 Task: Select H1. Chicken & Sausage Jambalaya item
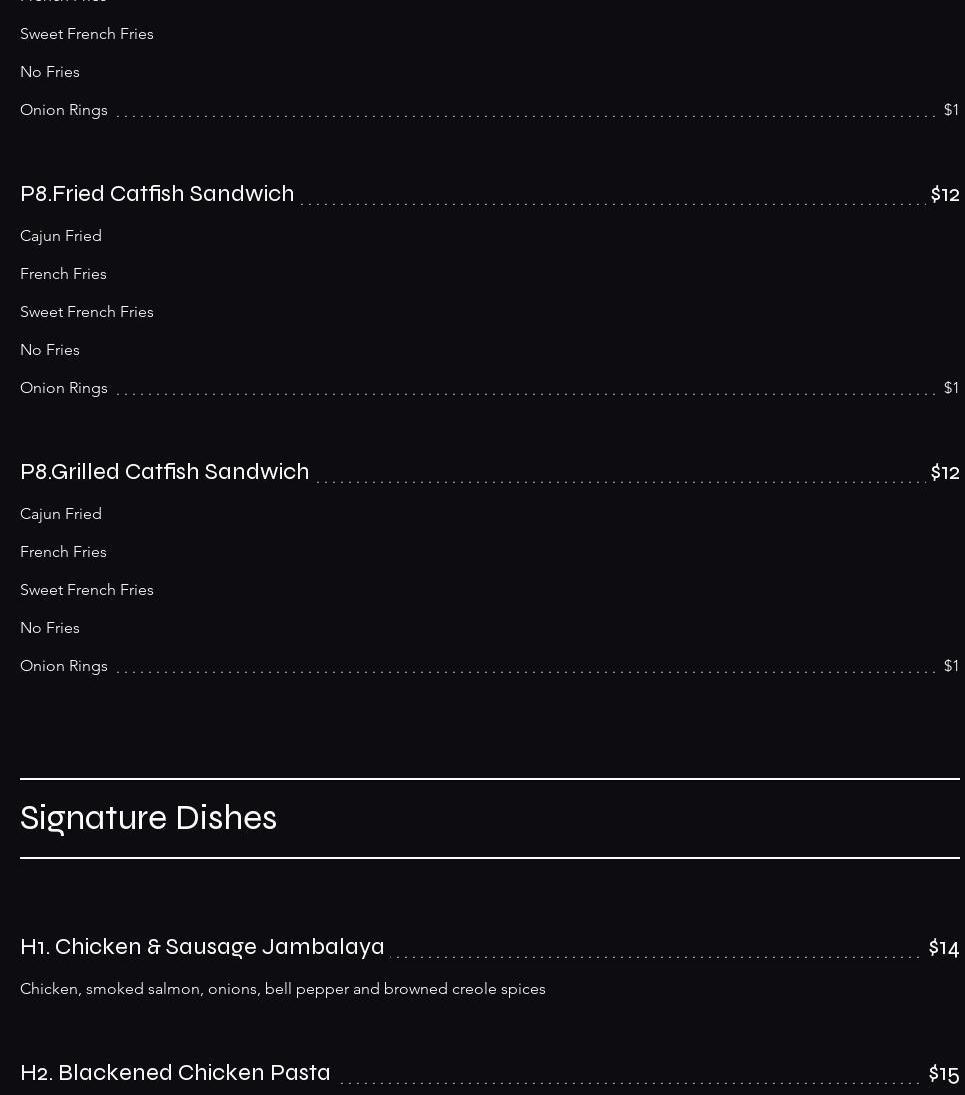[x=202, y=947]
